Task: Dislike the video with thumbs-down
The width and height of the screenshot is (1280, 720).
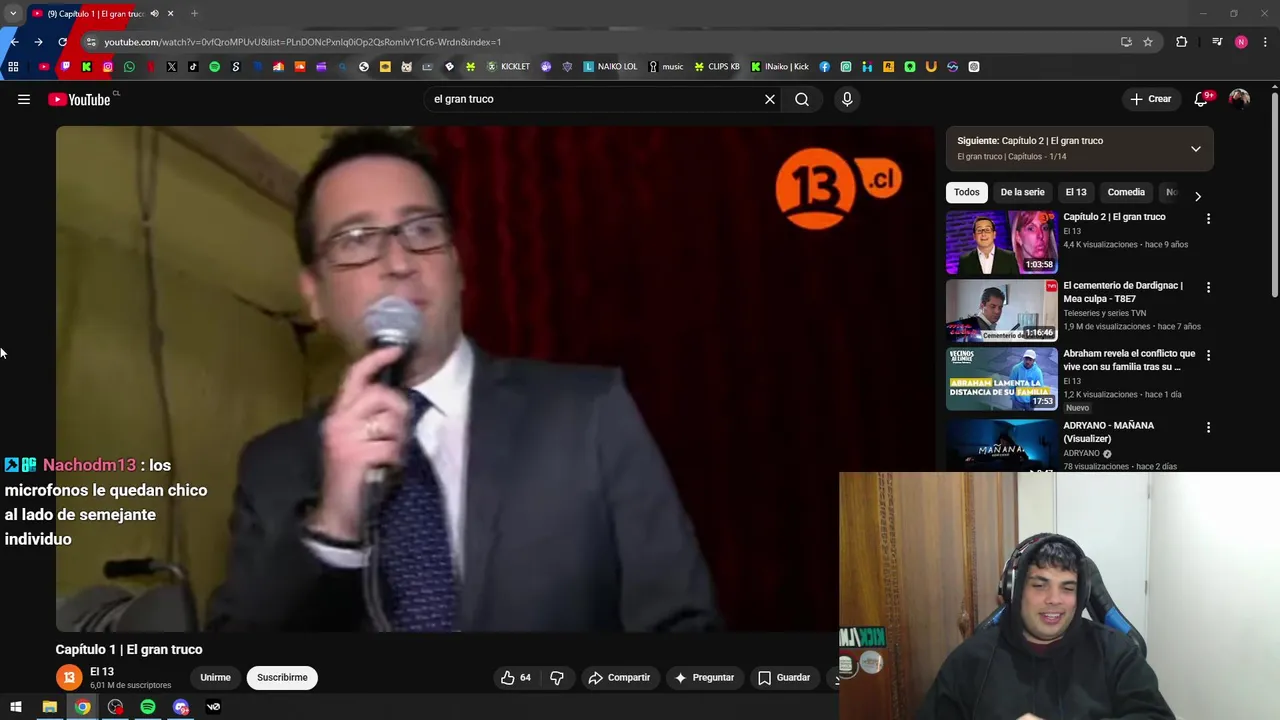Action: click(x=557, y=677)
